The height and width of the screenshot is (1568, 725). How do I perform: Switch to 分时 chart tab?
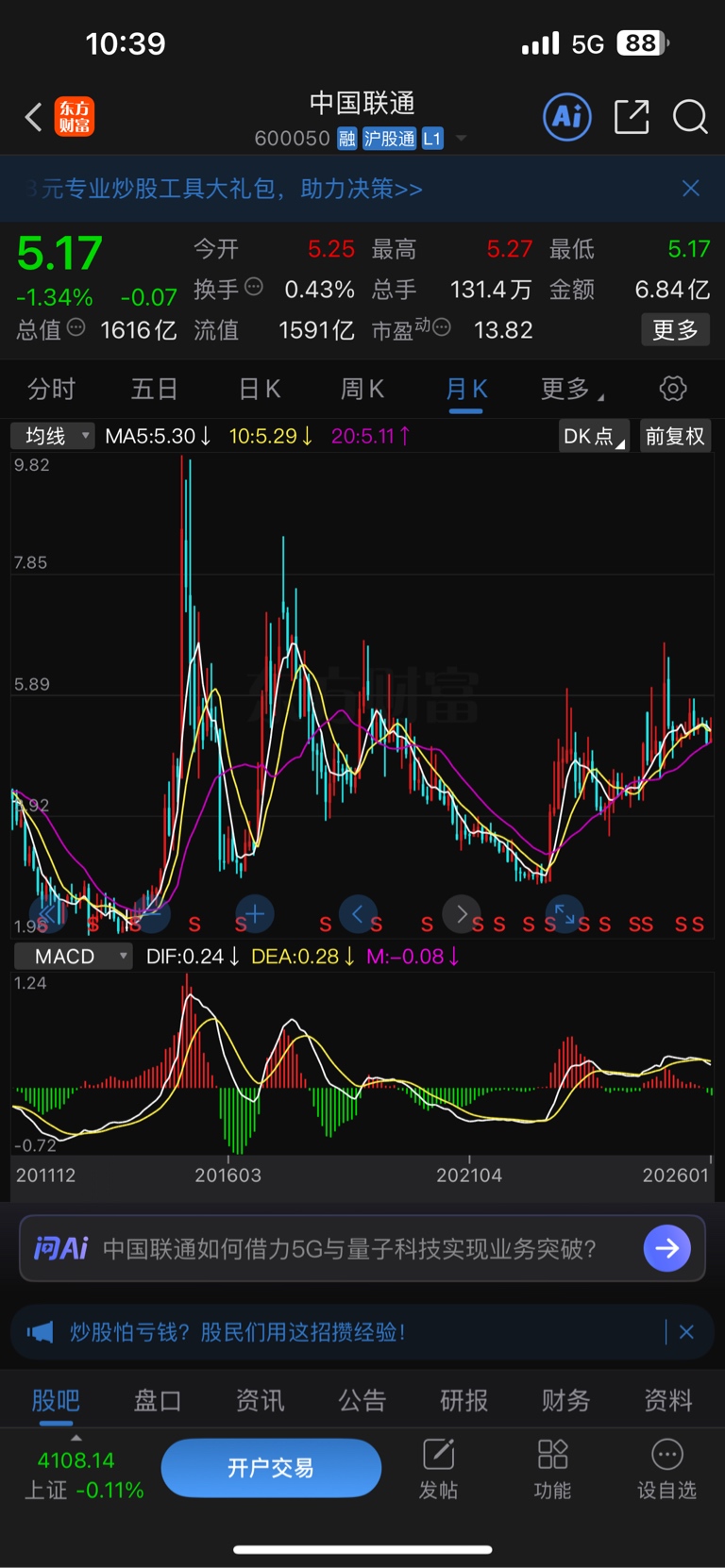tap(51, 389)
